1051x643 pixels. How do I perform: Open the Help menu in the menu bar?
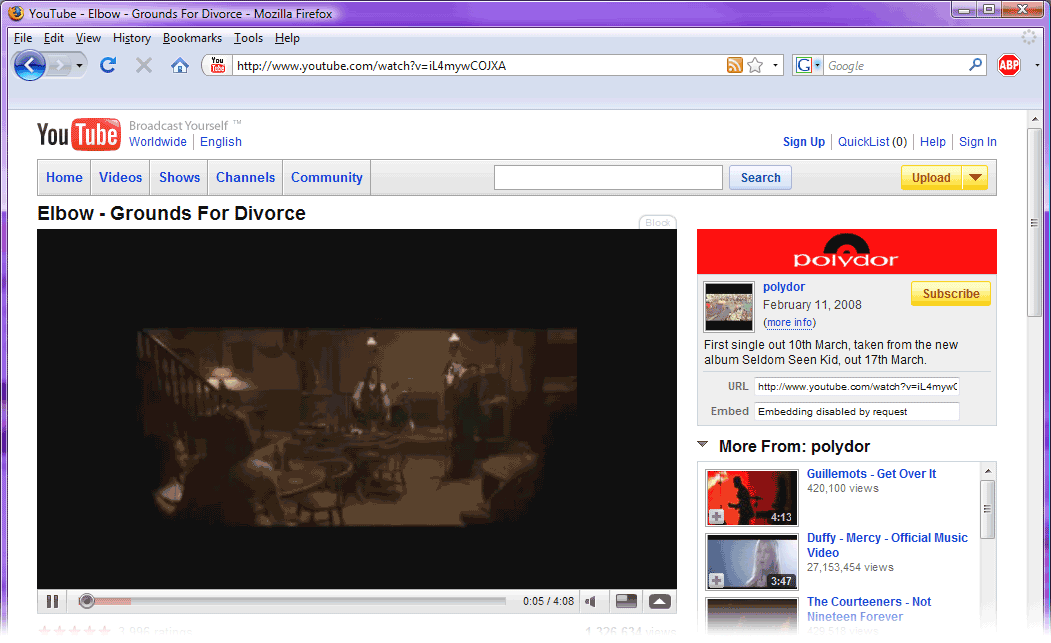[x=287, y=38]
